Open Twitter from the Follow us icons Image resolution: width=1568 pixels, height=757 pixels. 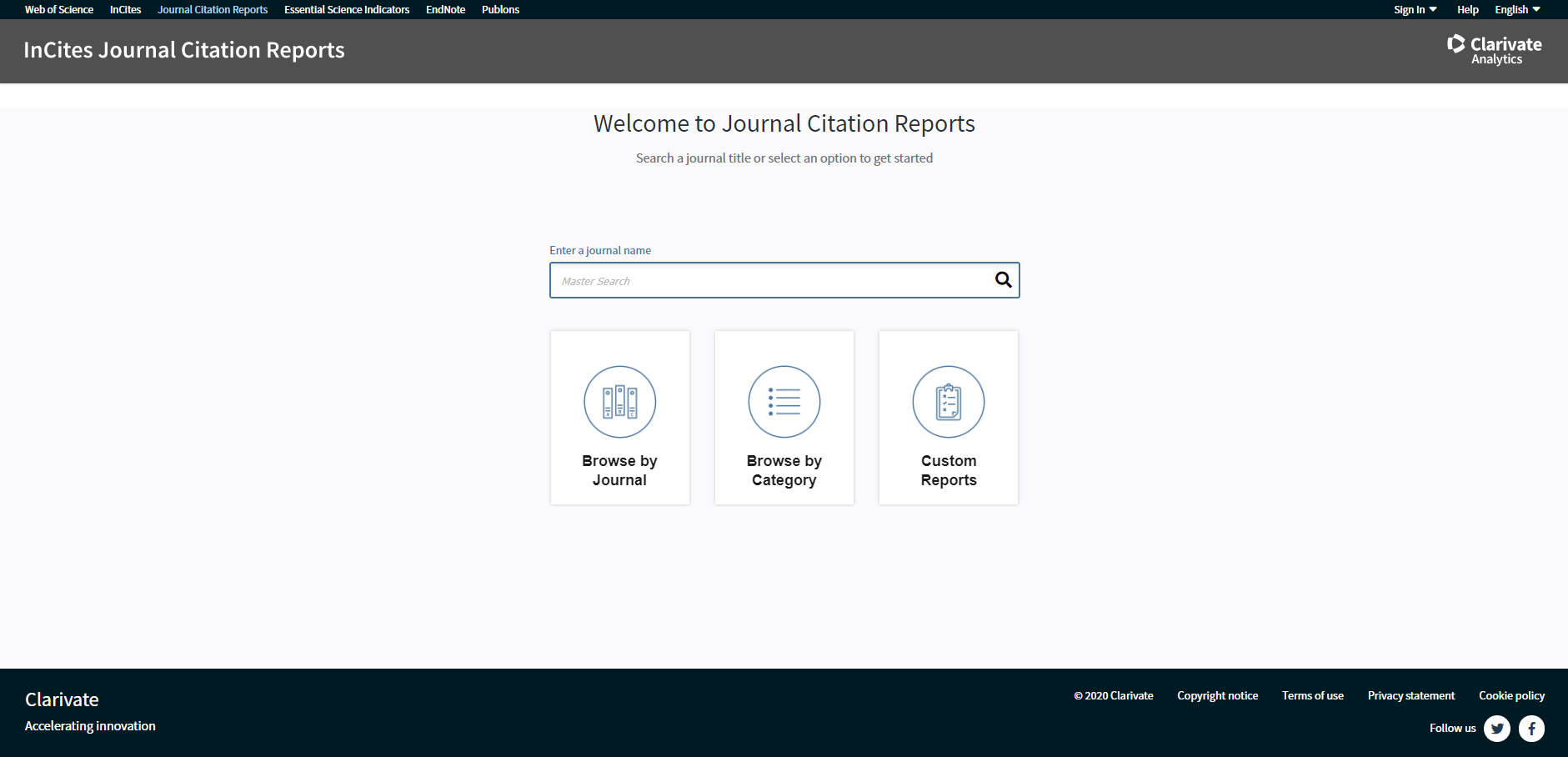tap(1496, 728)
